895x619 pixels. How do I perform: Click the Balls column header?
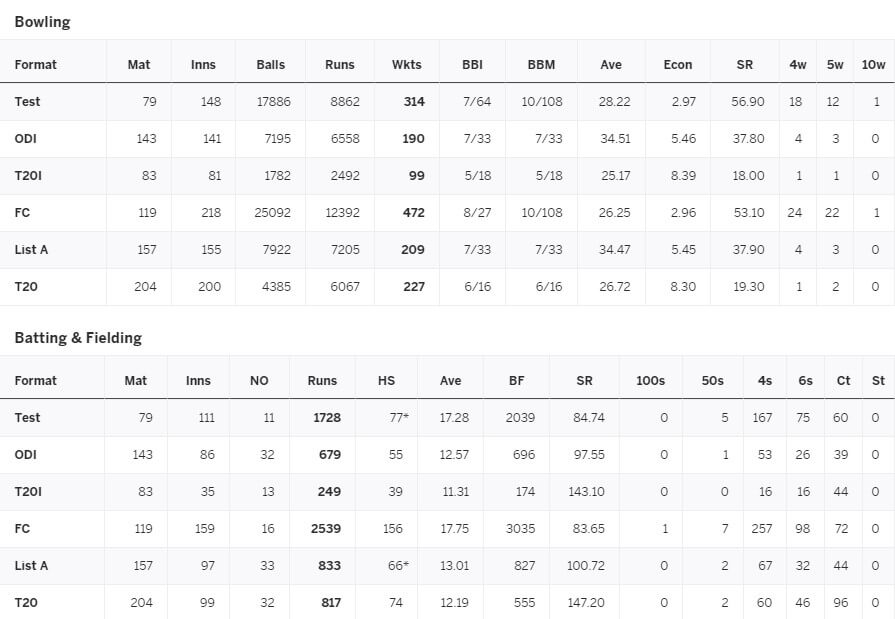(270, 64)
